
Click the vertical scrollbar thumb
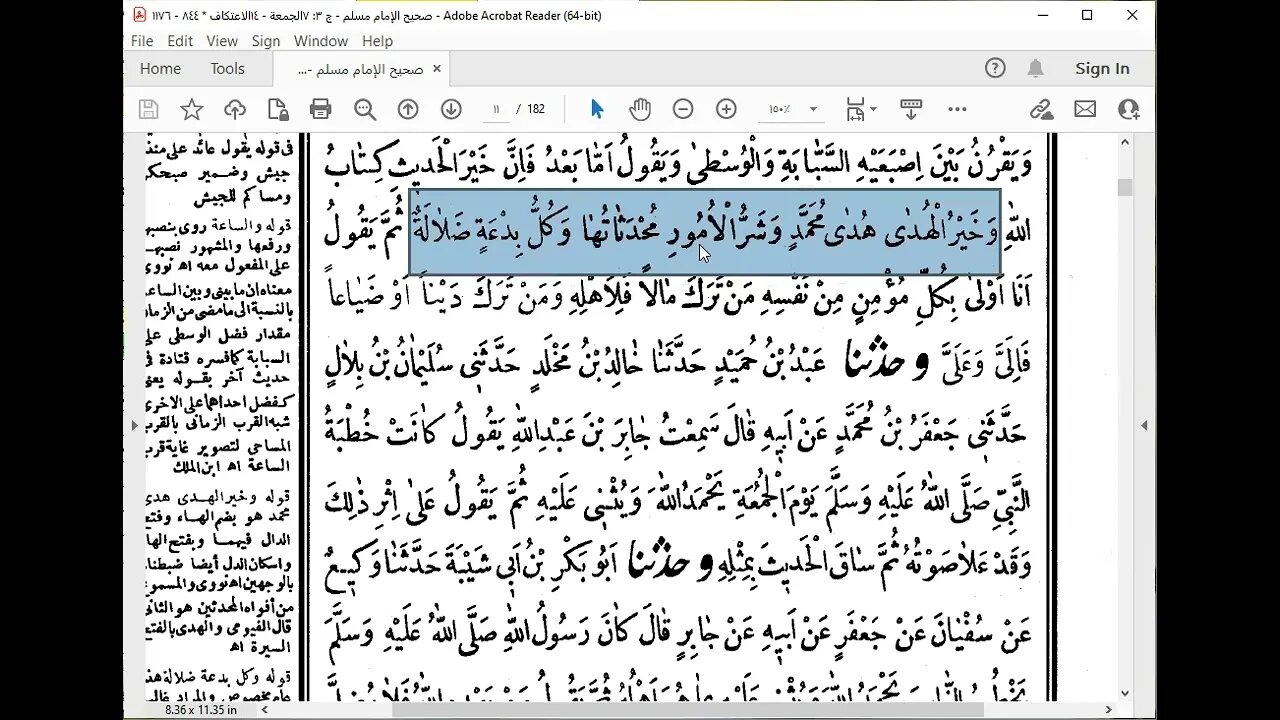(1124, 187)
